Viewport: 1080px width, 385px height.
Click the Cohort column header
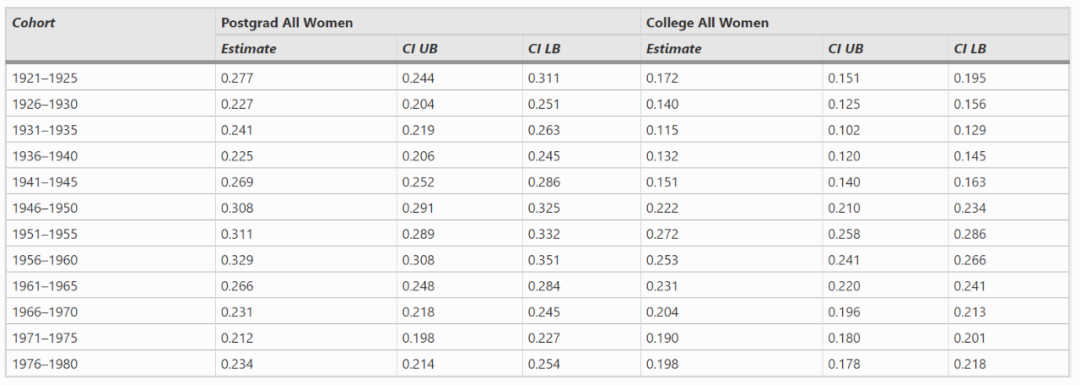tap(34, 23)
